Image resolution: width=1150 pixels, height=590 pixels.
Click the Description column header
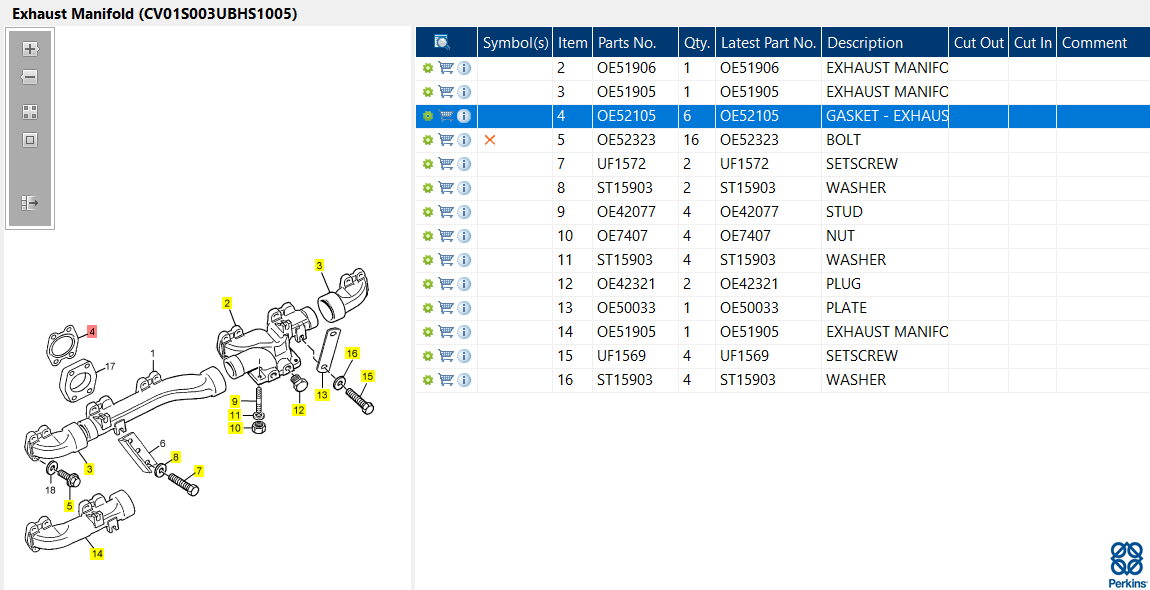[x=885, y=43]
